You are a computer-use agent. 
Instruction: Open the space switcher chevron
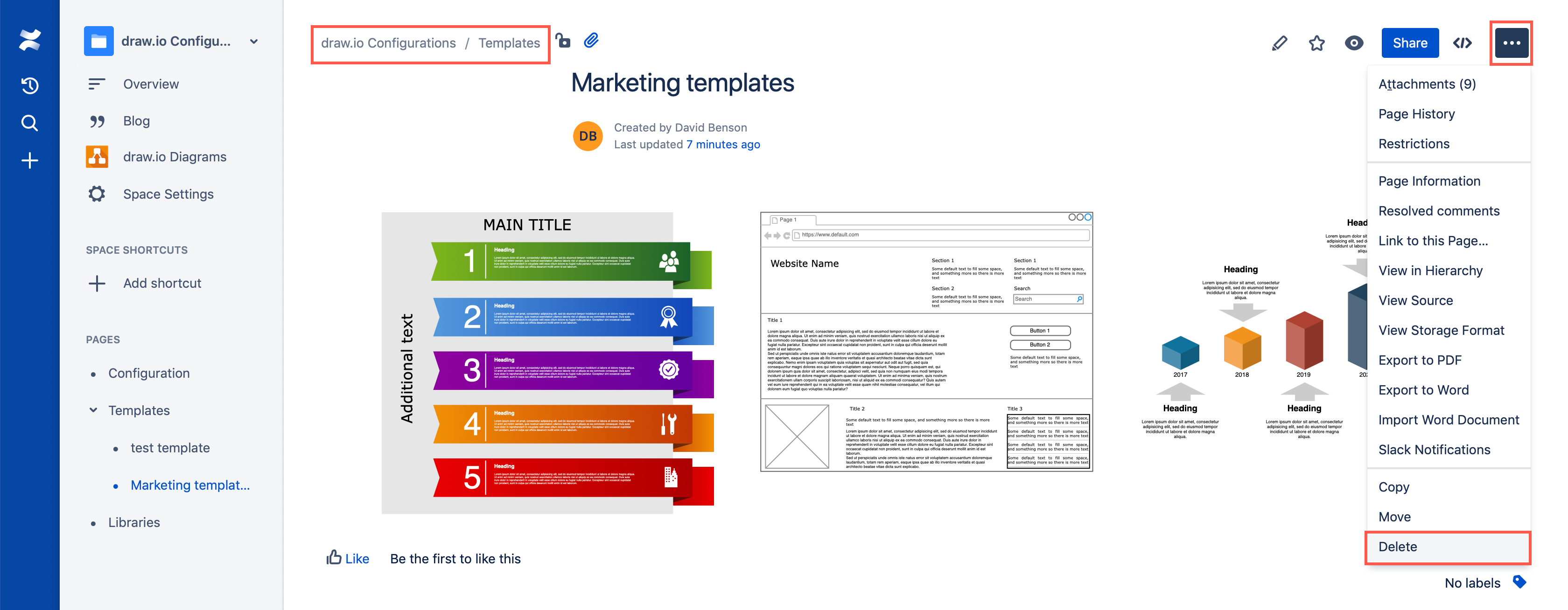[254, 42]
